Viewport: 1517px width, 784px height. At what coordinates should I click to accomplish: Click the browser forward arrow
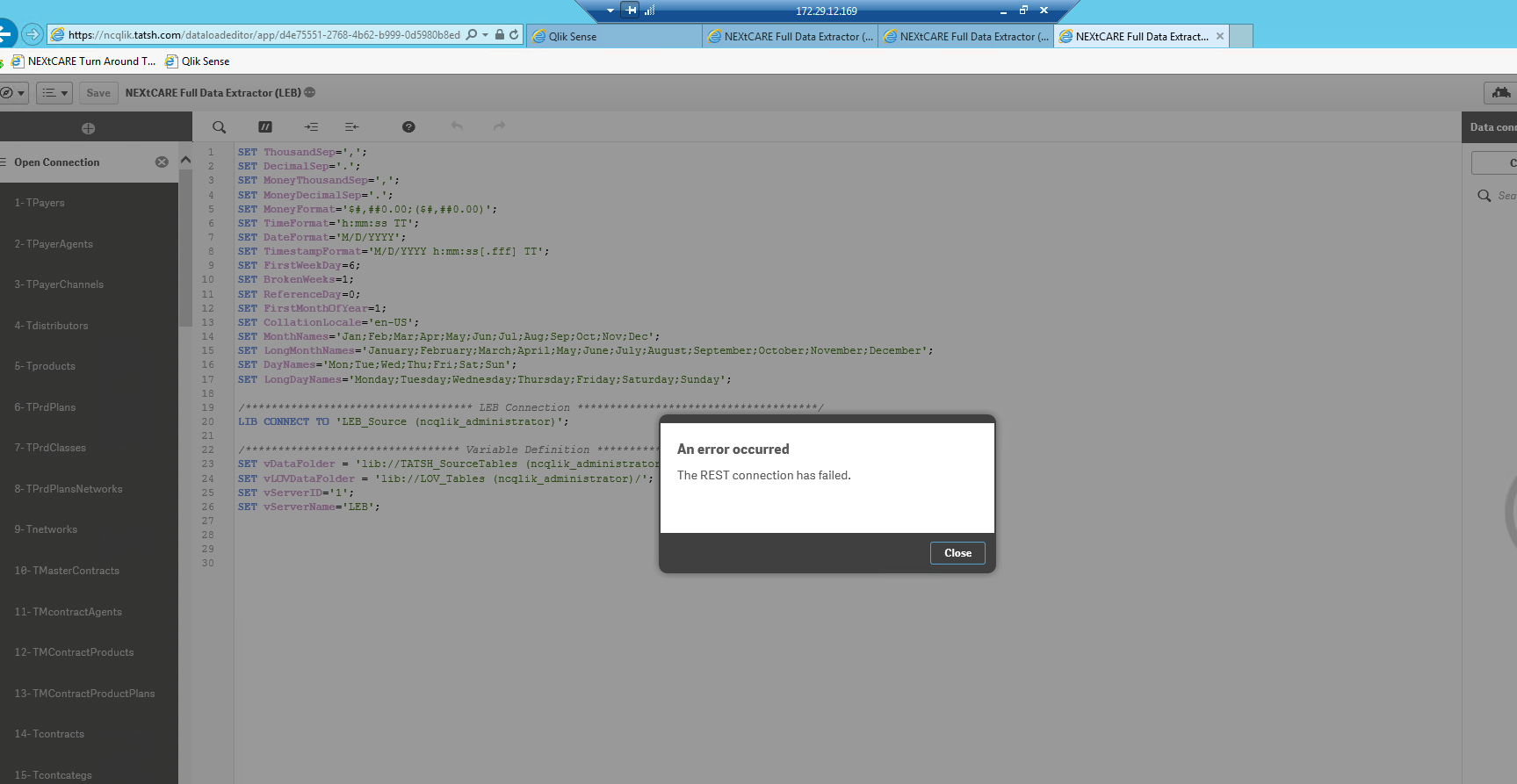33,34
